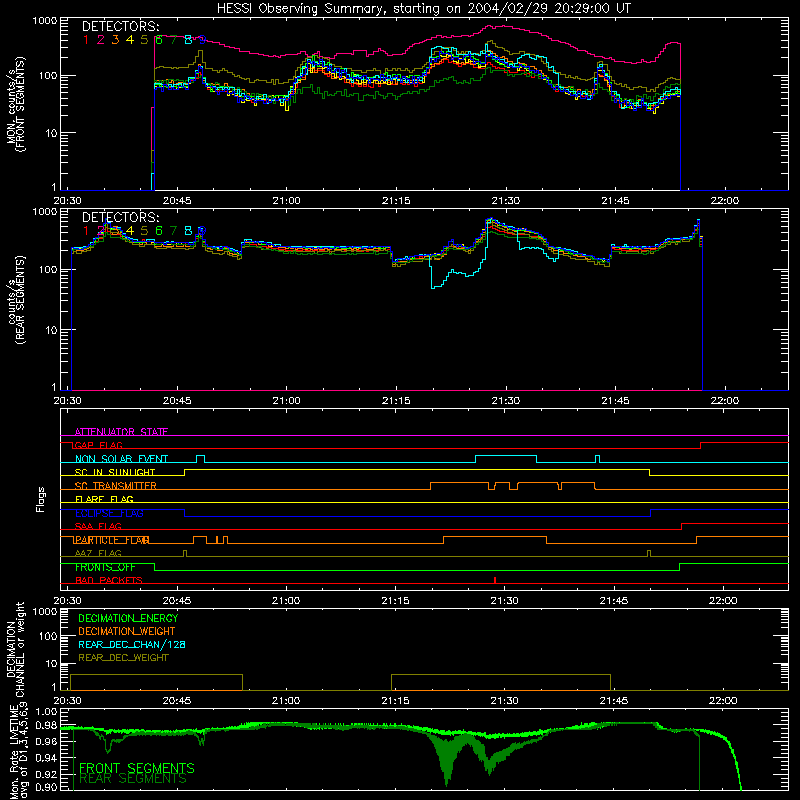Screen dimensions: 800x800
Task: Select the ECLIPSE_FLAG label
Action: pyautogui.click(x=109, y=513)
